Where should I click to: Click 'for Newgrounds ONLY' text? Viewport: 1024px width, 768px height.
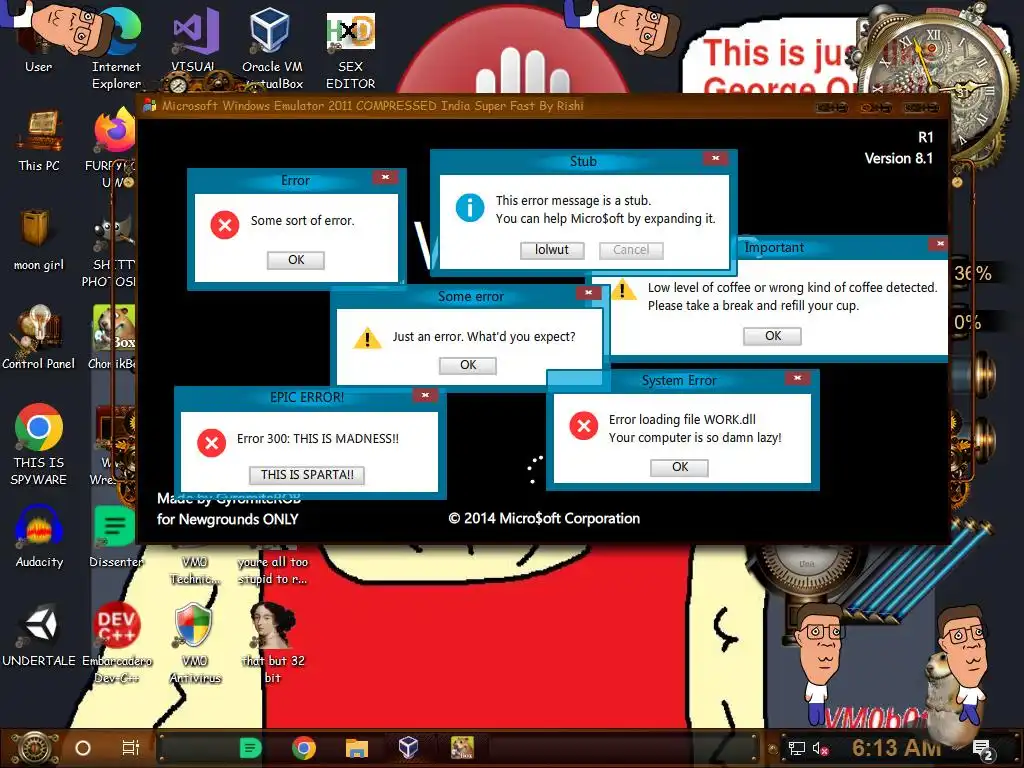coord(227,519)
